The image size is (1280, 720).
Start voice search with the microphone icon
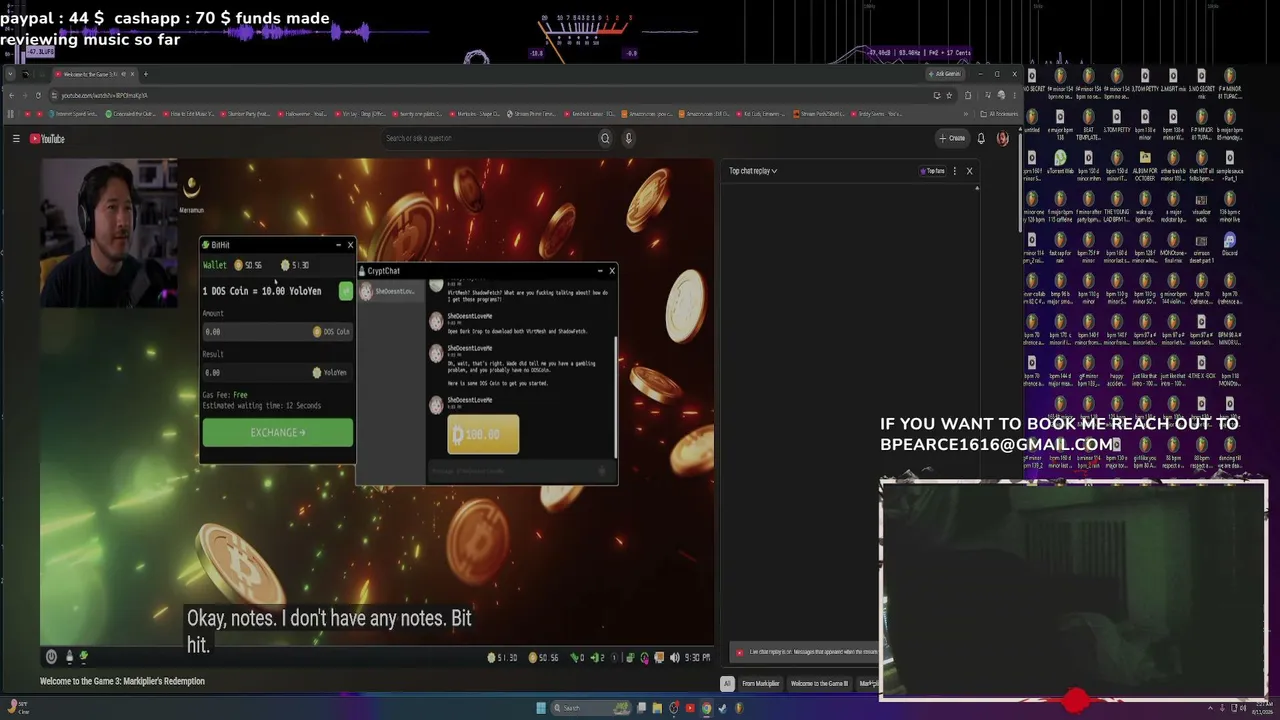click(628, 139)
